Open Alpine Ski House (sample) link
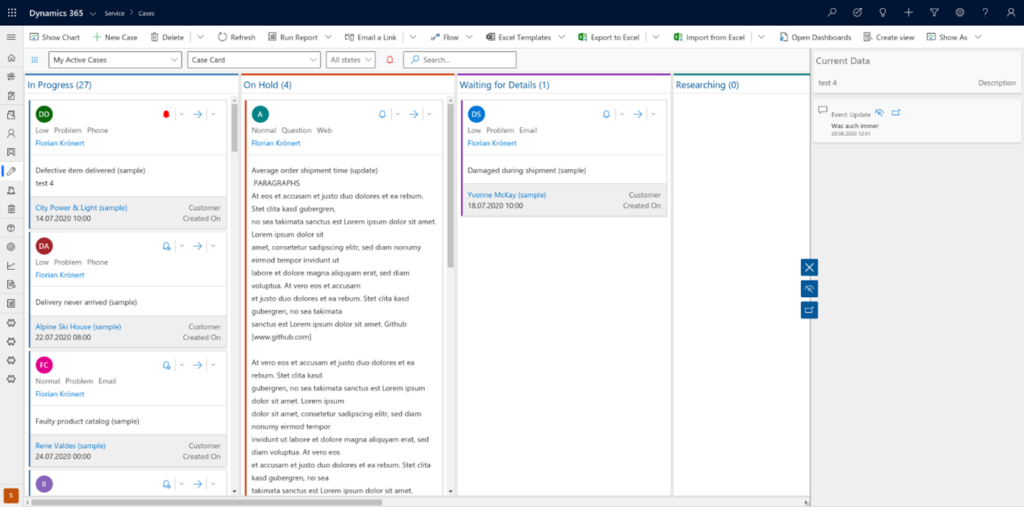 78,326
